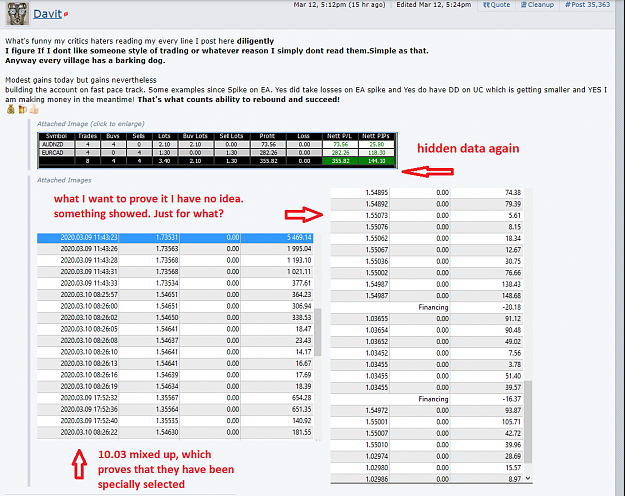
Task: Click the red status dot beside Davit
Action: click(66, 14)
